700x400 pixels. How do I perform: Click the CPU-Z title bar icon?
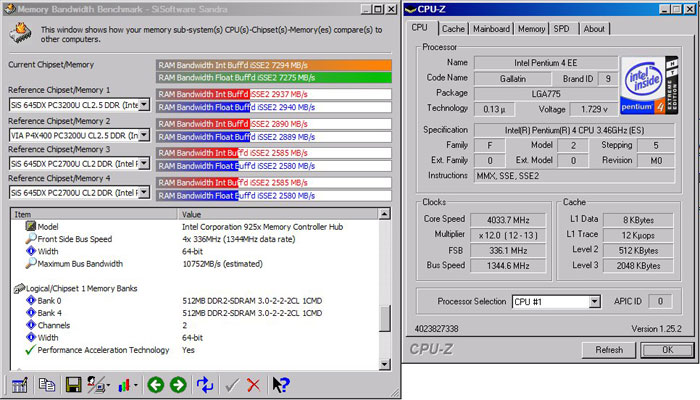(x=411, y=9)
